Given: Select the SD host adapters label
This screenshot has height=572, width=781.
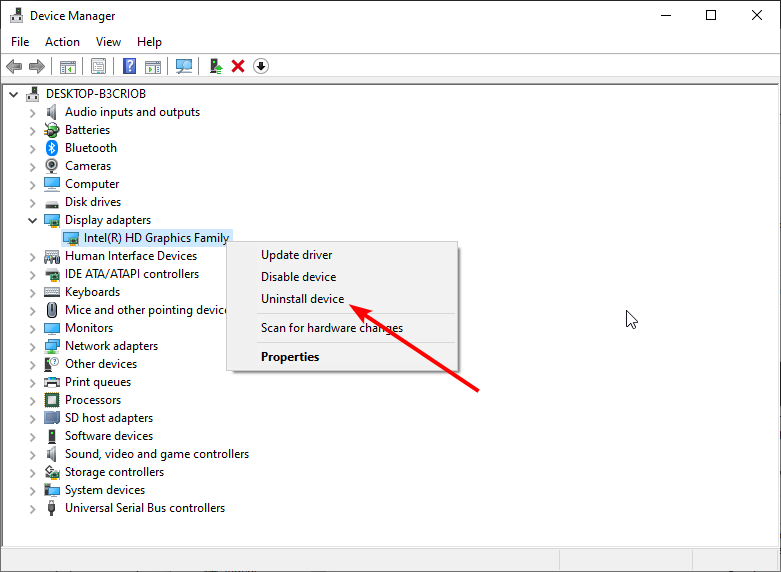Looking at the screenshot, I should (109, 418).
